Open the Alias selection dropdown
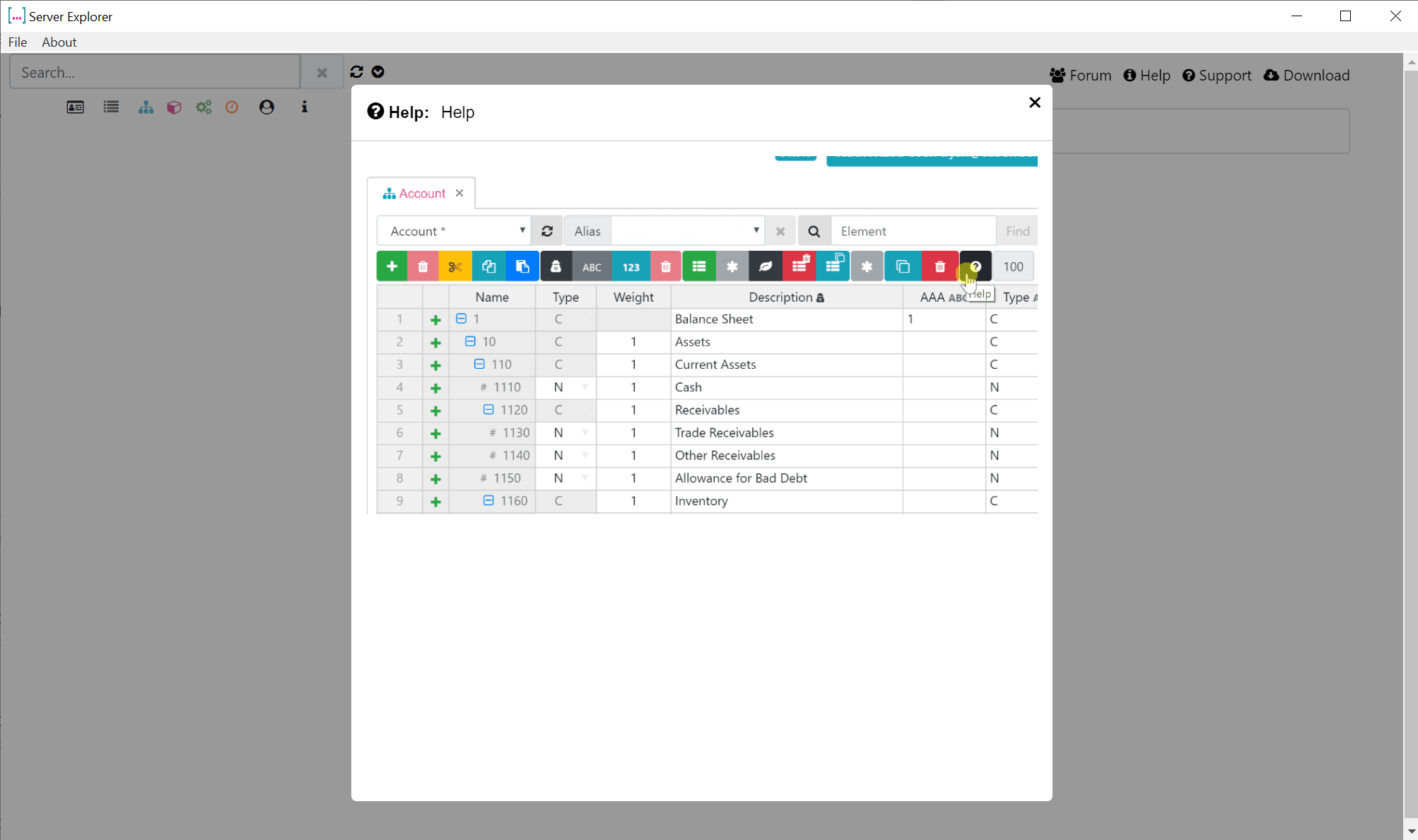This screenshot has width=1418, height=840. click(687, 231)
